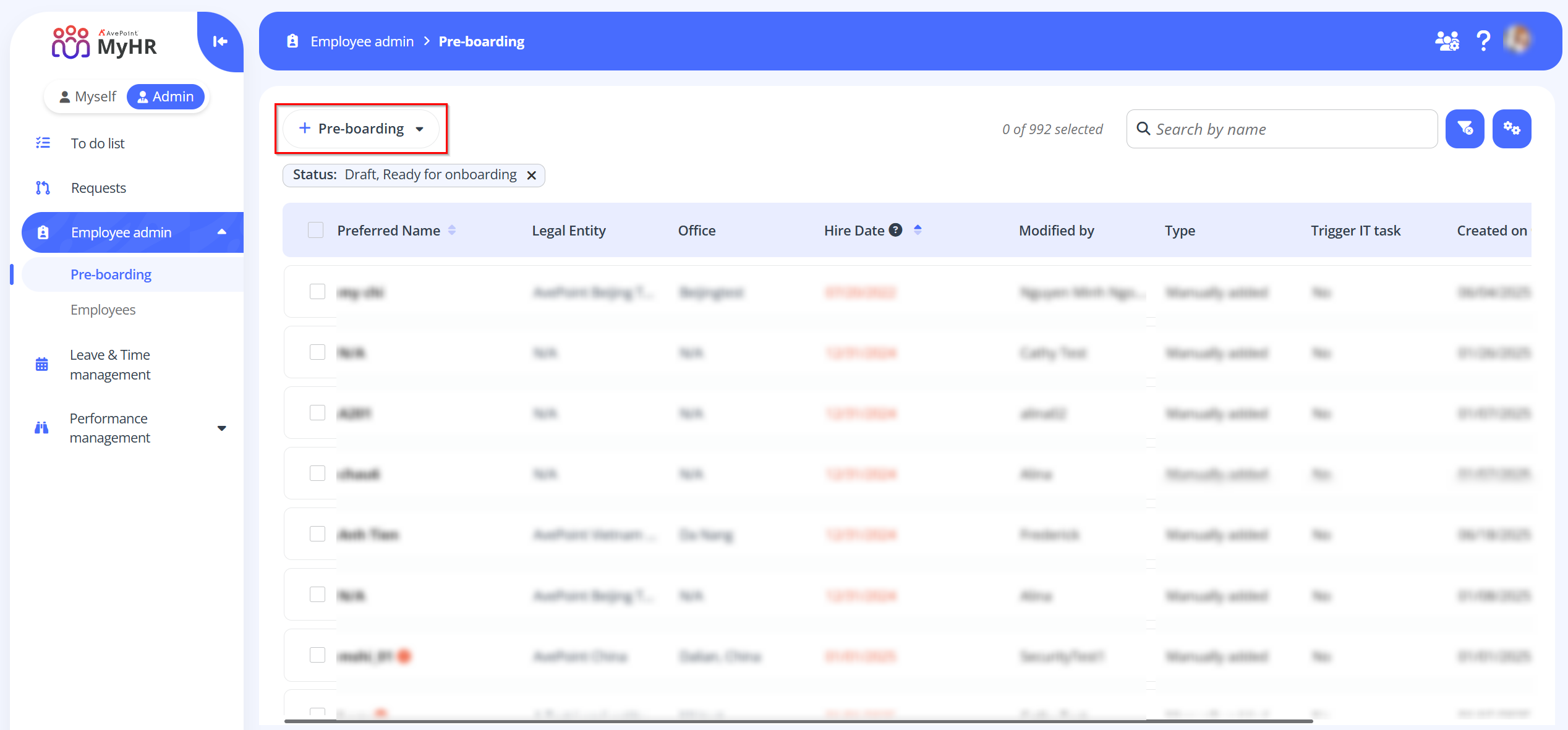Collapse the sidebar with the arrow icon
Image resolution: width=1568 pixels, height=730 pixels.
[220, 41]
